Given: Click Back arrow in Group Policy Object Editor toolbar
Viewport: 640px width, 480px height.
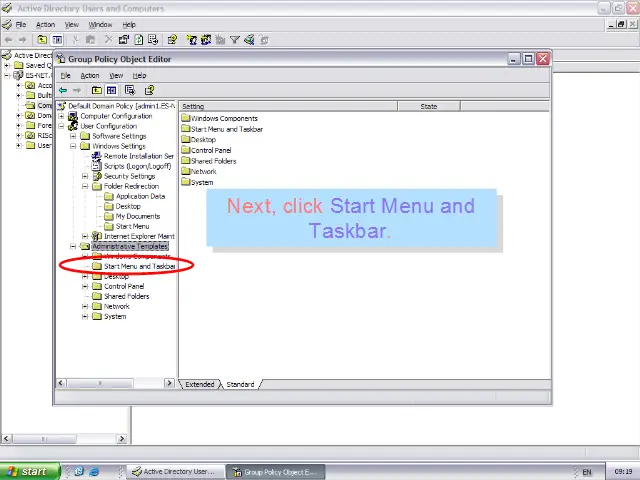Looking at the screenshot, I should coord(63,90).
